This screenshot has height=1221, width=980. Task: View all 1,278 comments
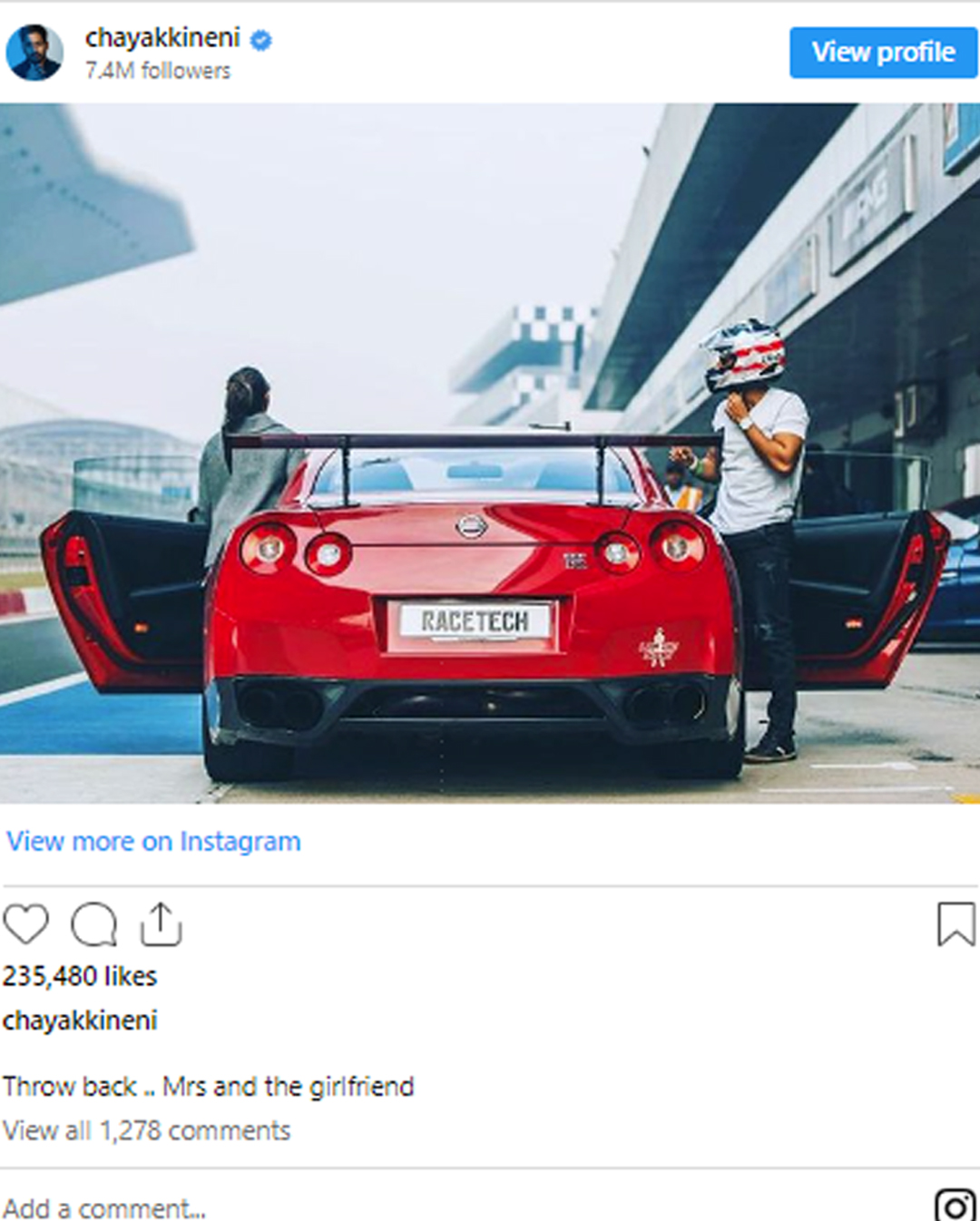(146, 1130)
